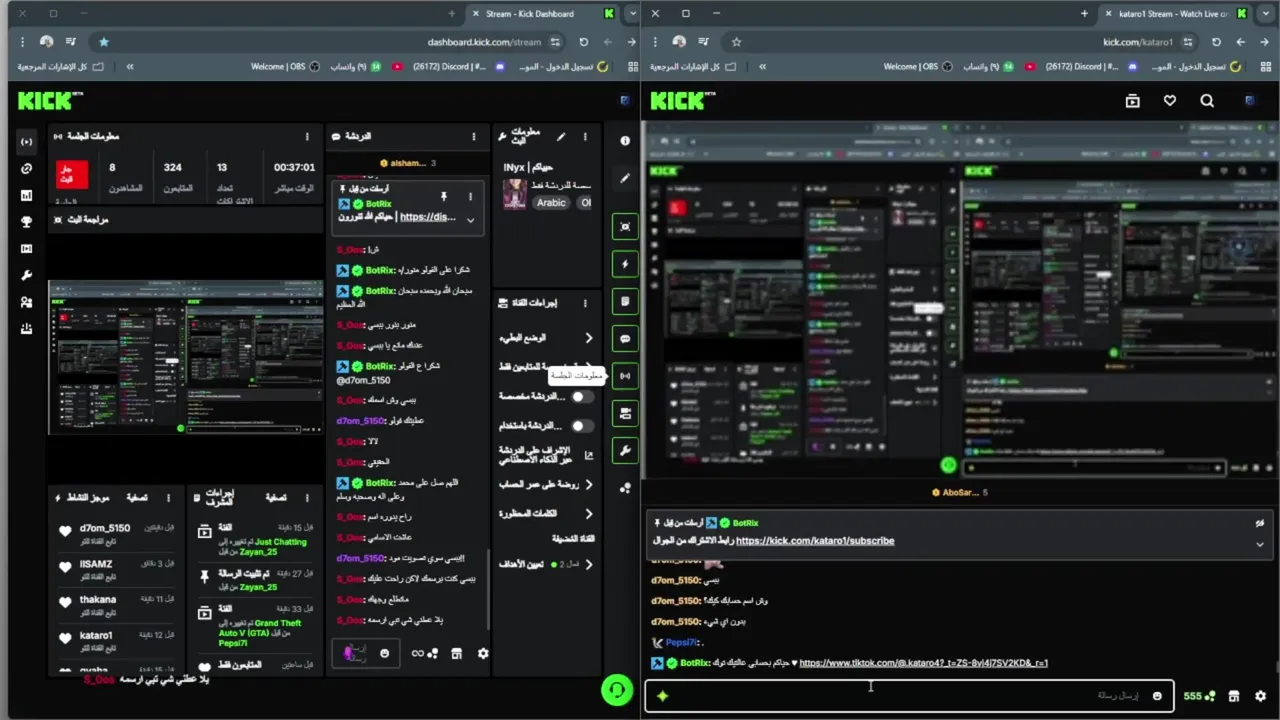Open the moderator actions panel kebab menu
Screen dimensions: 1280x720
307,498
